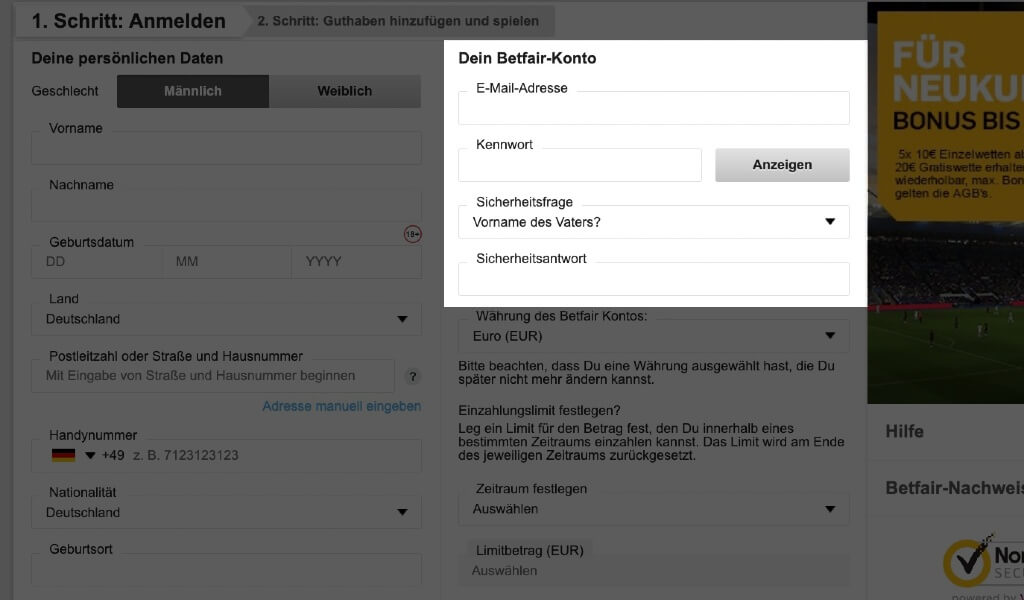Click the Neukunden bonus promotional banner

[x=946, y=202]
